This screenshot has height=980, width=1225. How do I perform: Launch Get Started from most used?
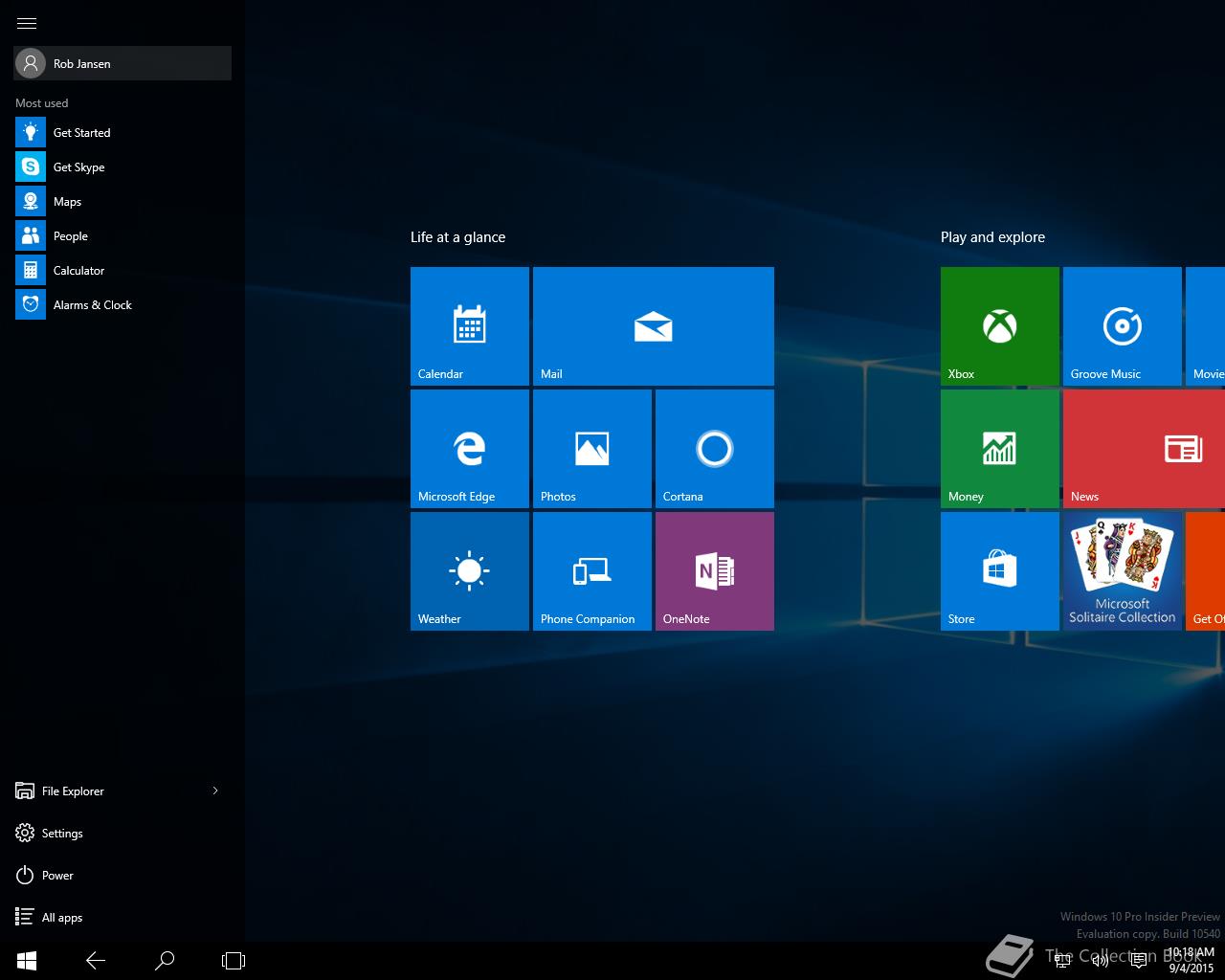coord(122,132)
